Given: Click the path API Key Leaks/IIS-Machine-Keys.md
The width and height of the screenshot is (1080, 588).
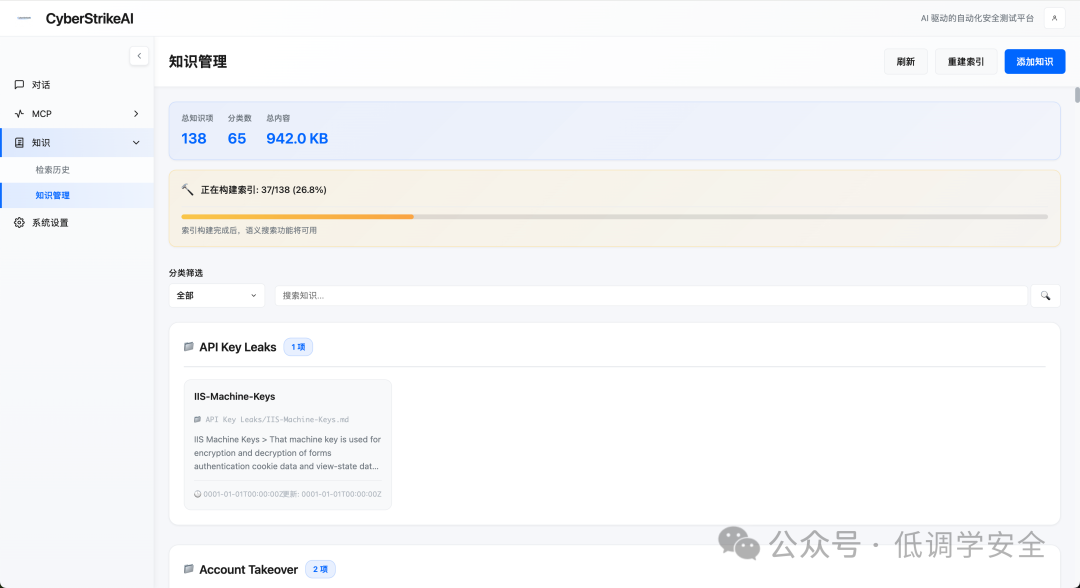Looking at the screenshot, I should coord(277,419).
